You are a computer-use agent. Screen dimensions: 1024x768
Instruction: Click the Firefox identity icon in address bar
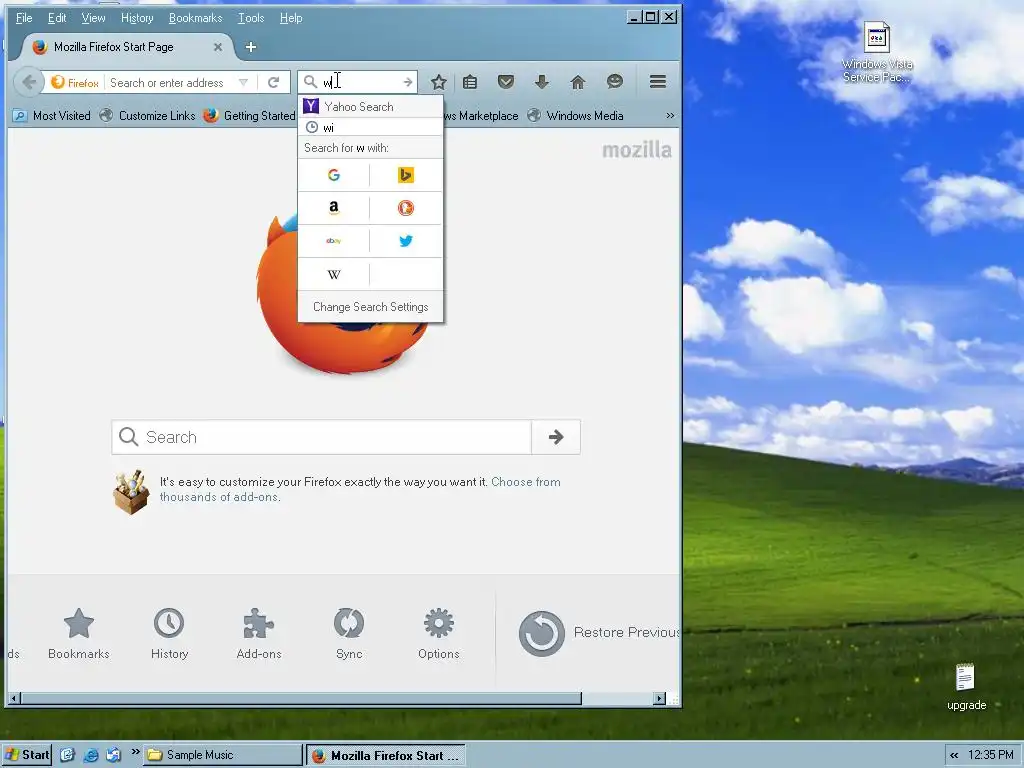[75, 83]
